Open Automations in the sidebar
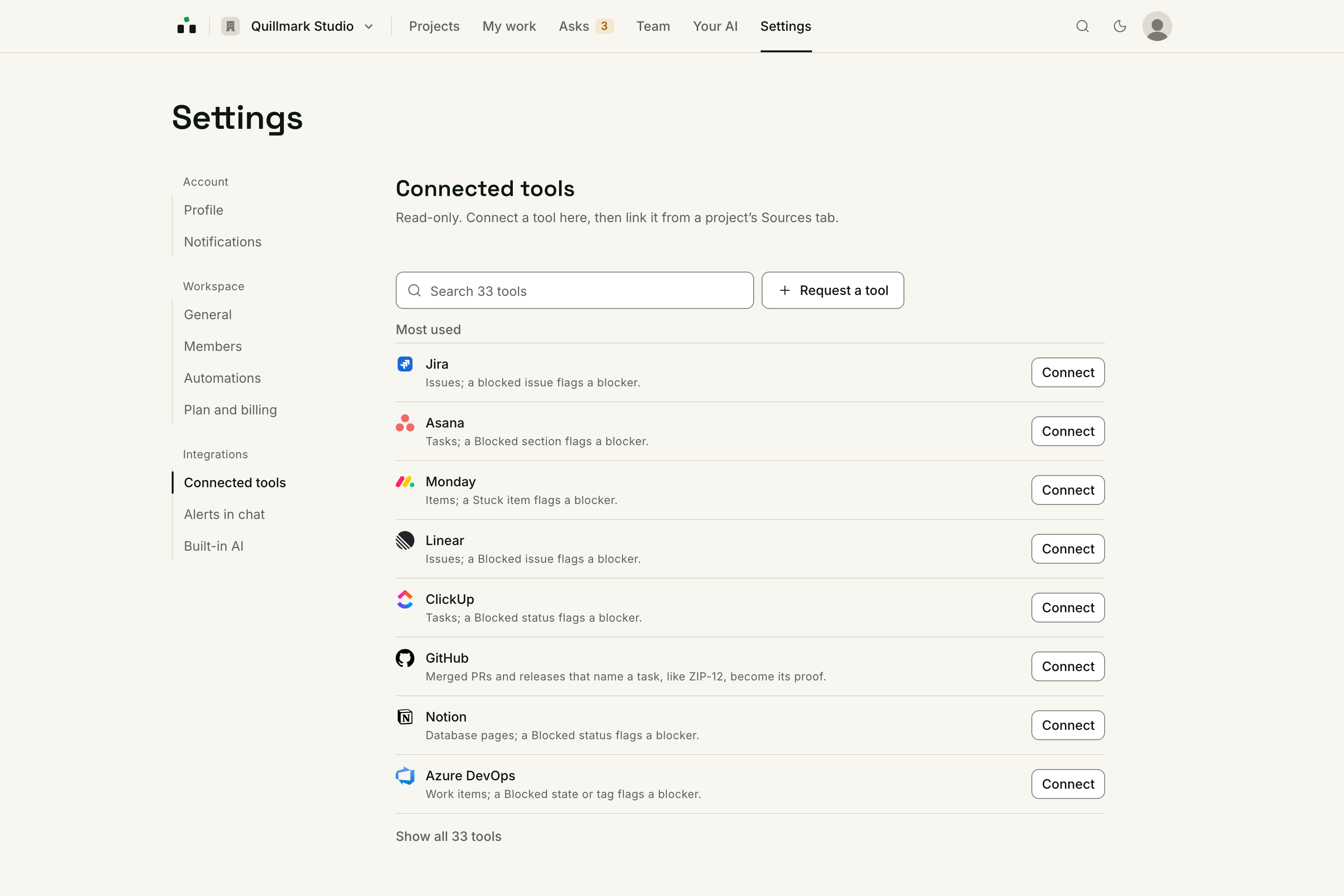The image size is (1344, 896). coord(222,378)
